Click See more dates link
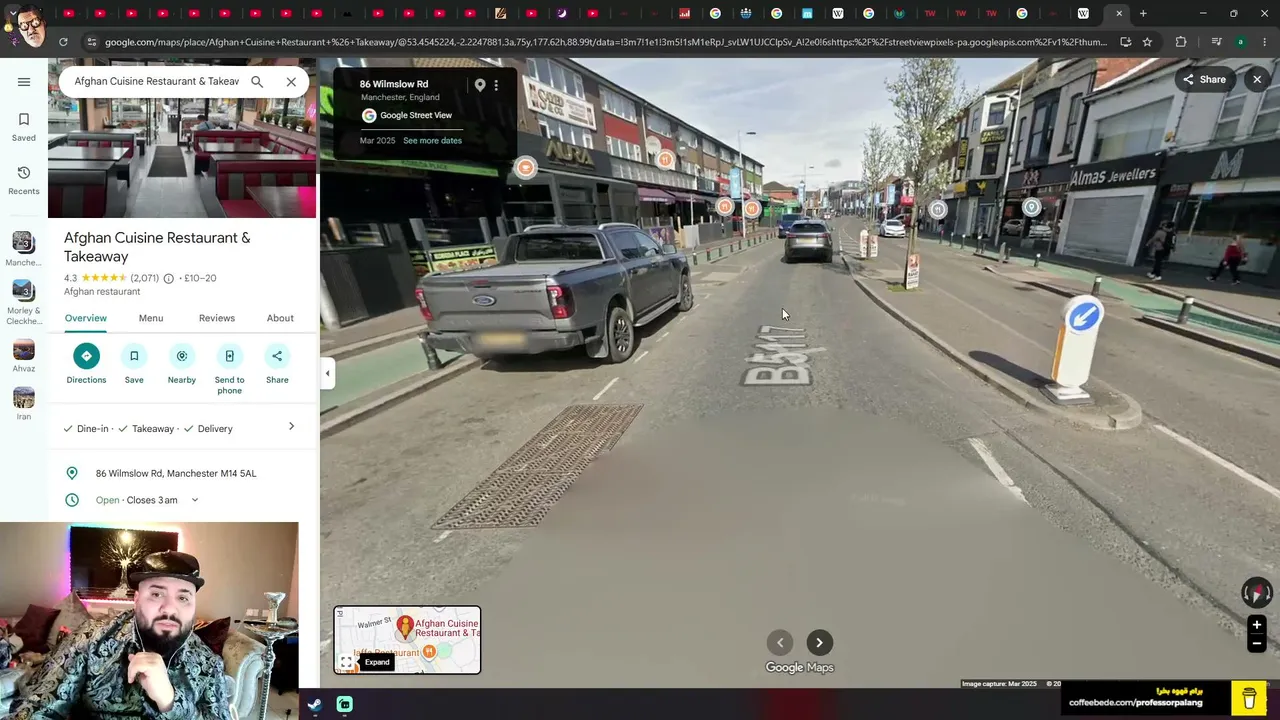 tap(432, 141)
